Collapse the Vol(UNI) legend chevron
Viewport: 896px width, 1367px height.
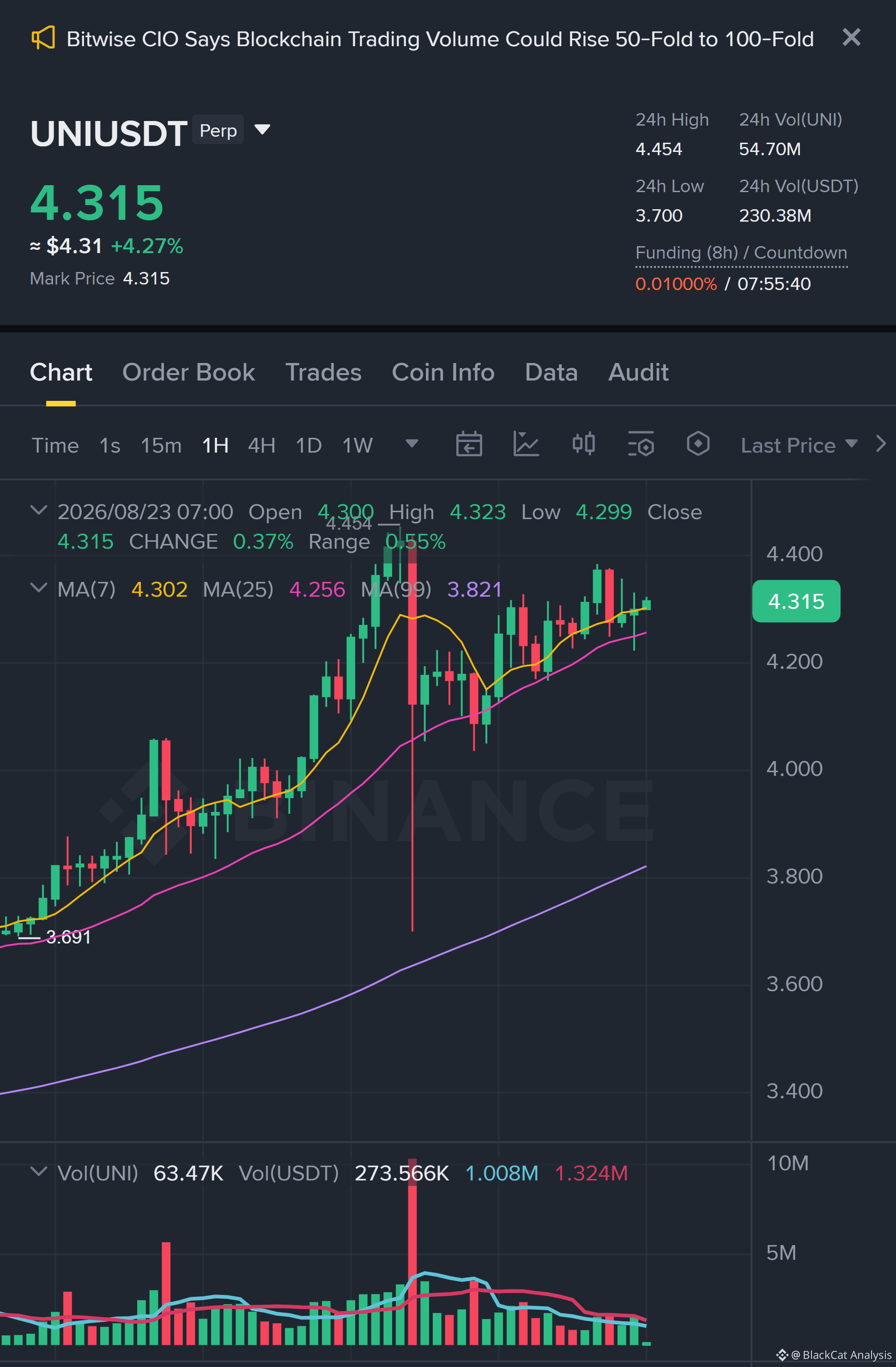38,1171
